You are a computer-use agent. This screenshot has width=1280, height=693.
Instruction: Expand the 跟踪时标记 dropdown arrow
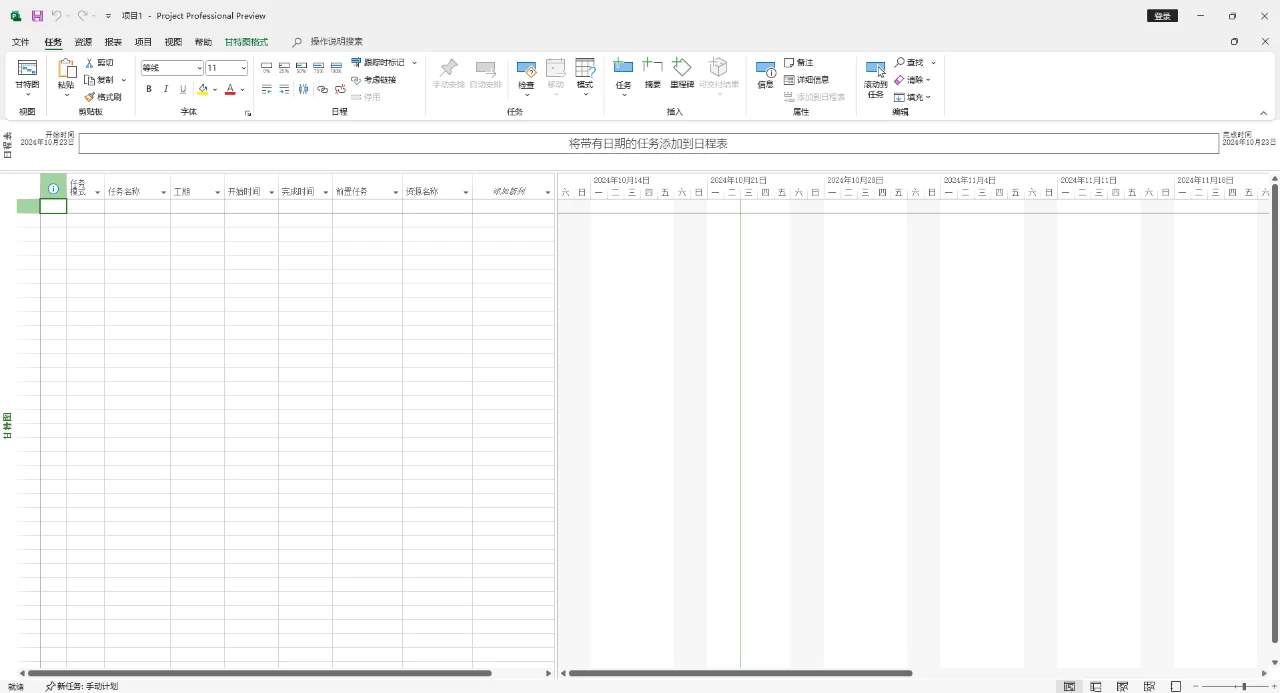pyautogui.click(x=414, y=63)
